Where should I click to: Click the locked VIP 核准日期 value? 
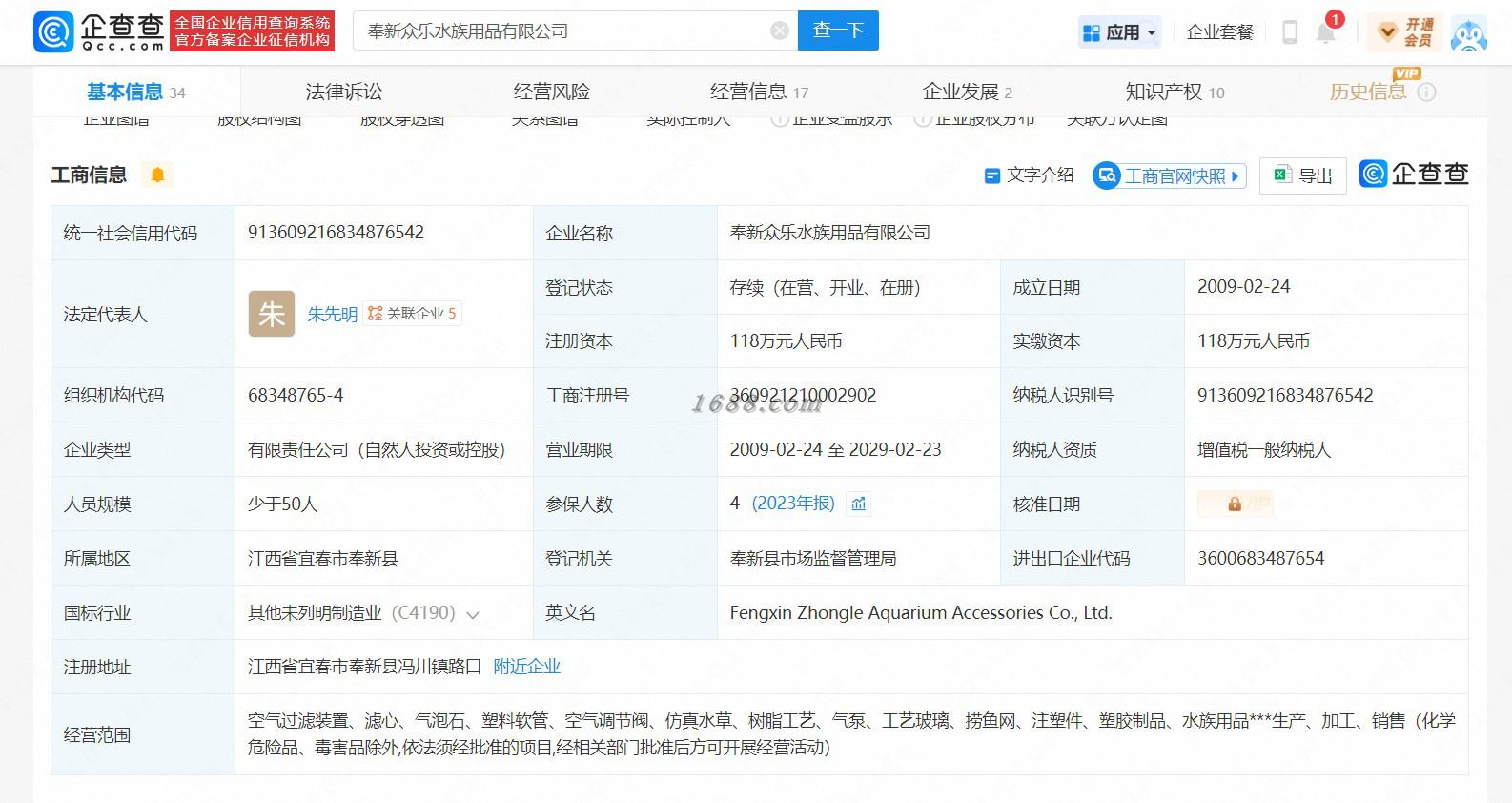click(1236, 504)
